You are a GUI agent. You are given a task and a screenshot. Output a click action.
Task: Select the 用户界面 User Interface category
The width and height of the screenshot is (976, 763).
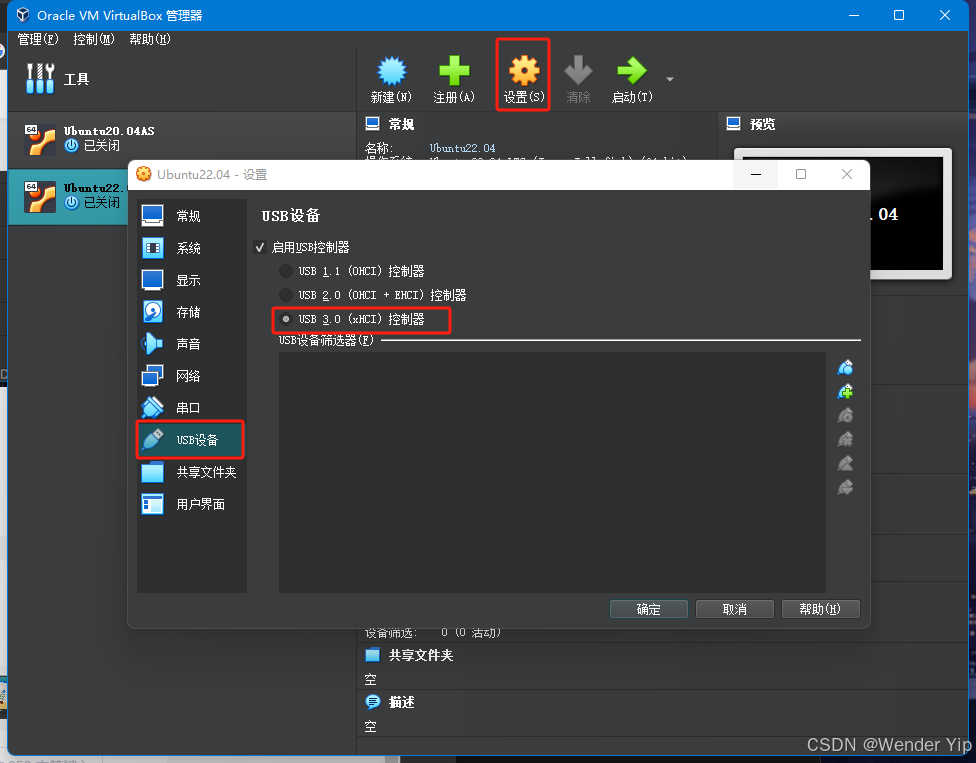(x=191, y=504)
